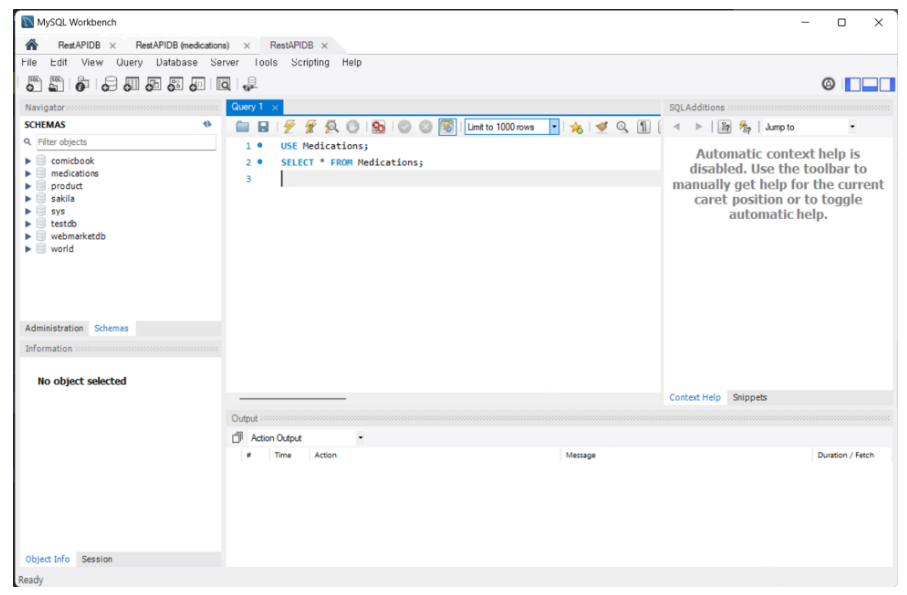907x595 pixels.
Task: Copy output with Action Output icon
Action: tap(237, 438)
